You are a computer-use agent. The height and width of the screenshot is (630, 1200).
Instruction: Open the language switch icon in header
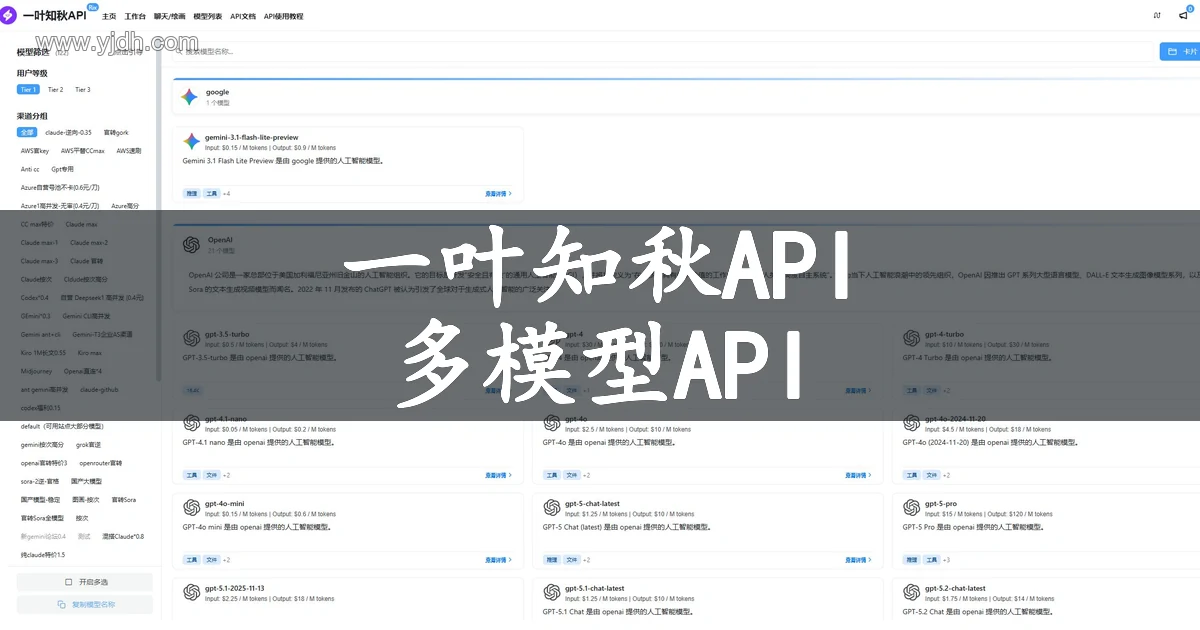coord(1157,16)
